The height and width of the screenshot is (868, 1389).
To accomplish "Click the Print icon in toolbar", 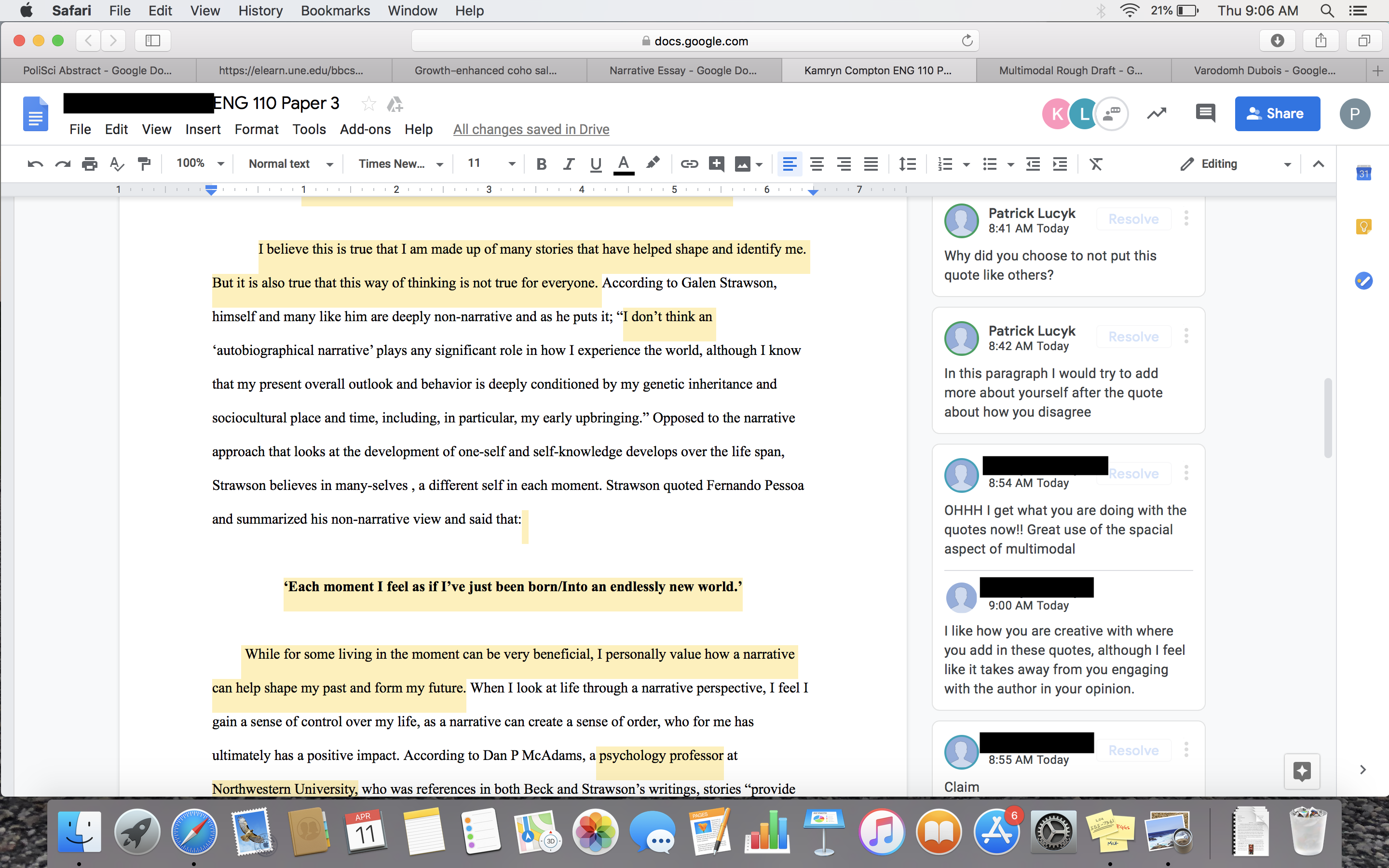I will [x=90, y=164].
